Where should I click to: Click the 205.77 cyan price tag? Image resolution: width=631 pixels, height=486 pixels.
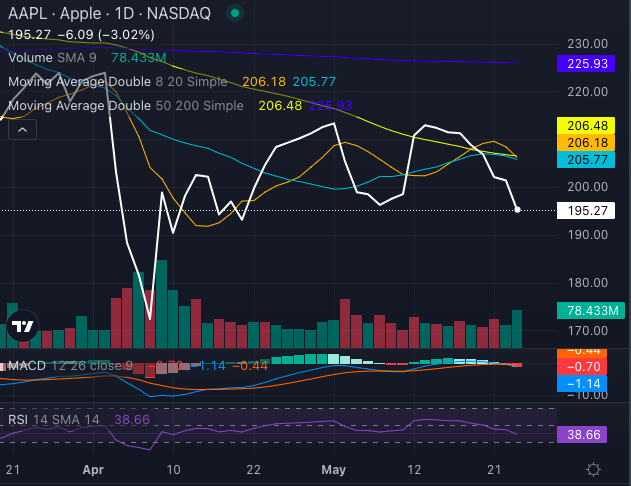(x=586, y=160)
